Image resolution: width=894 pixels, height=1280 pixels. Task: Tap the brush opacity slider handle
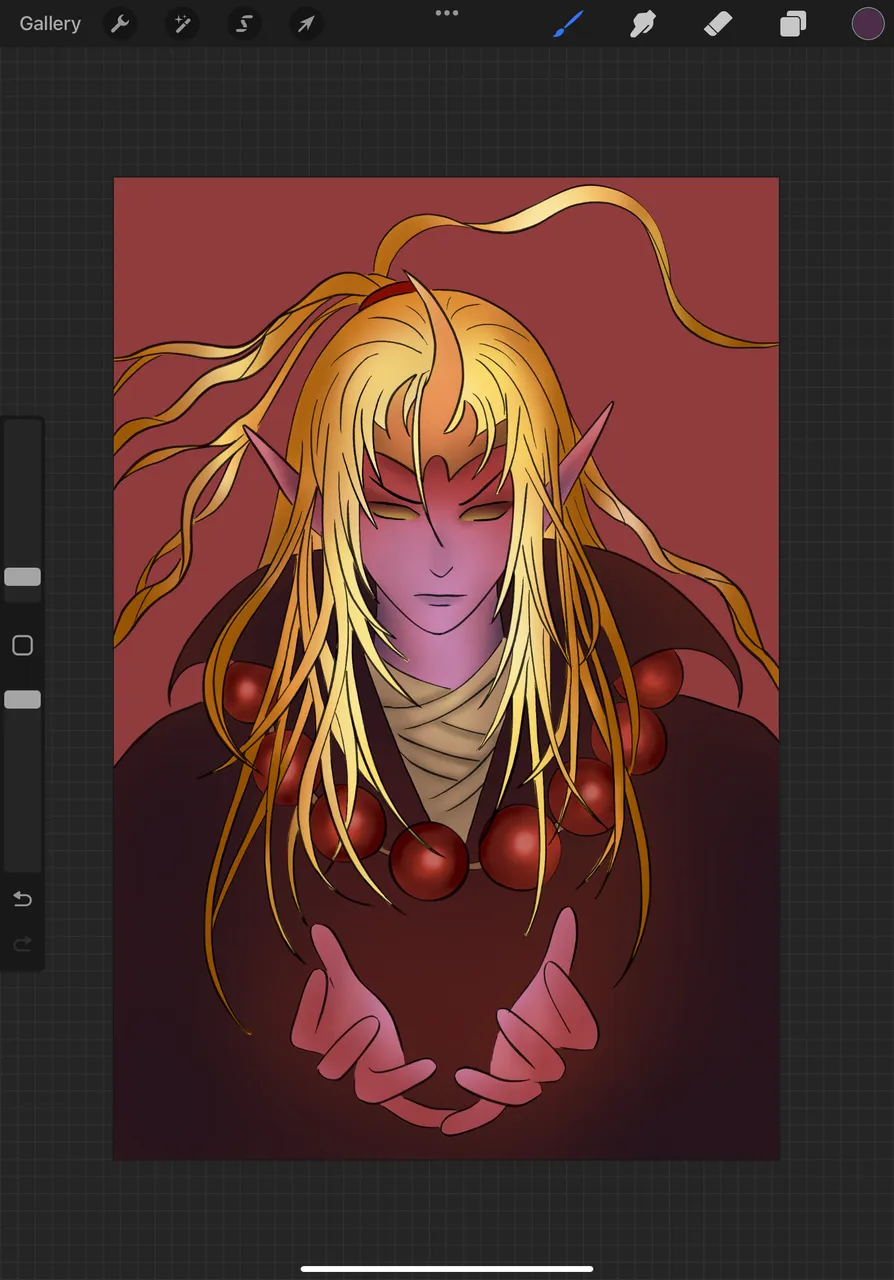[x=22, y=700]
